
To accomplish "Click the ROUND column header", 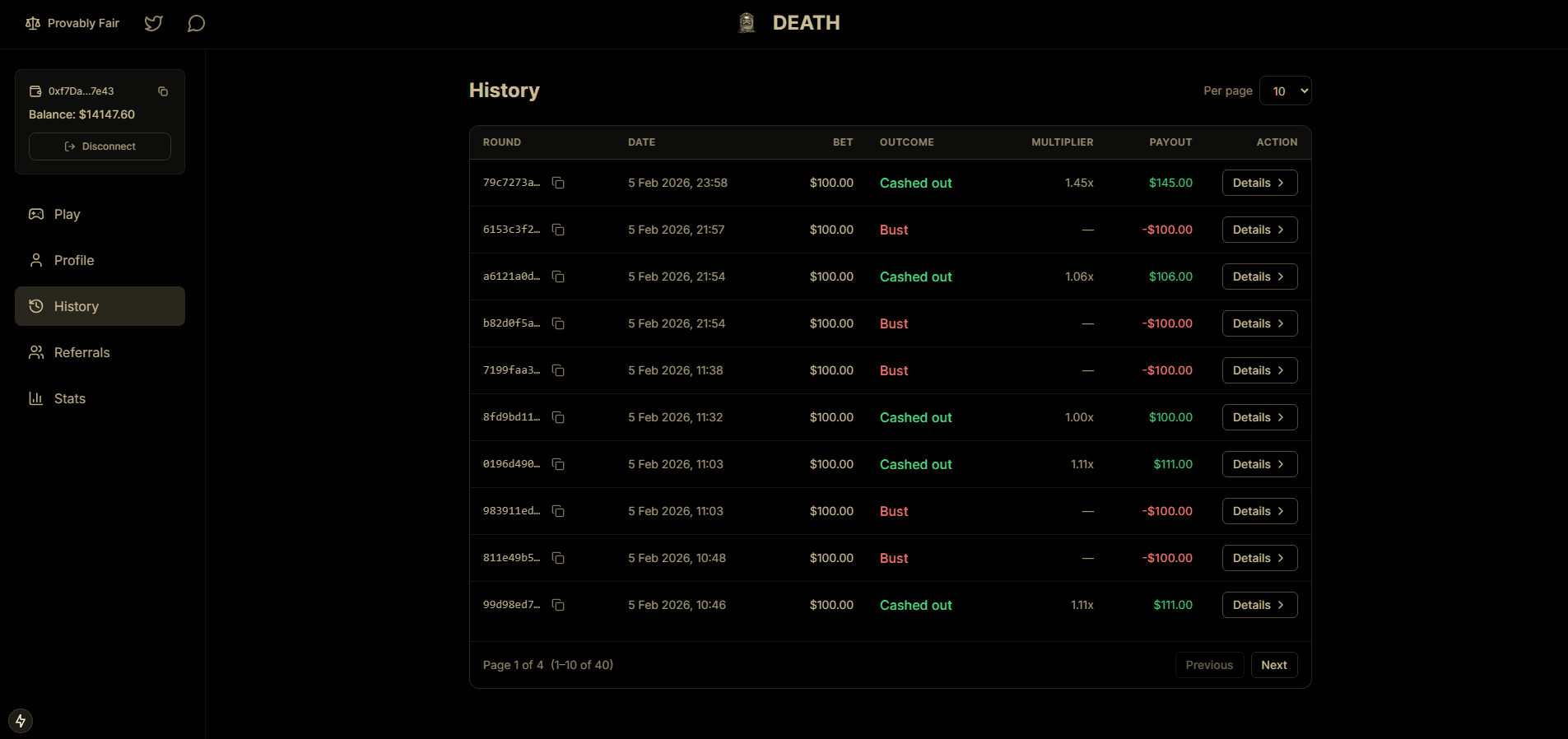I will (502, 142).
